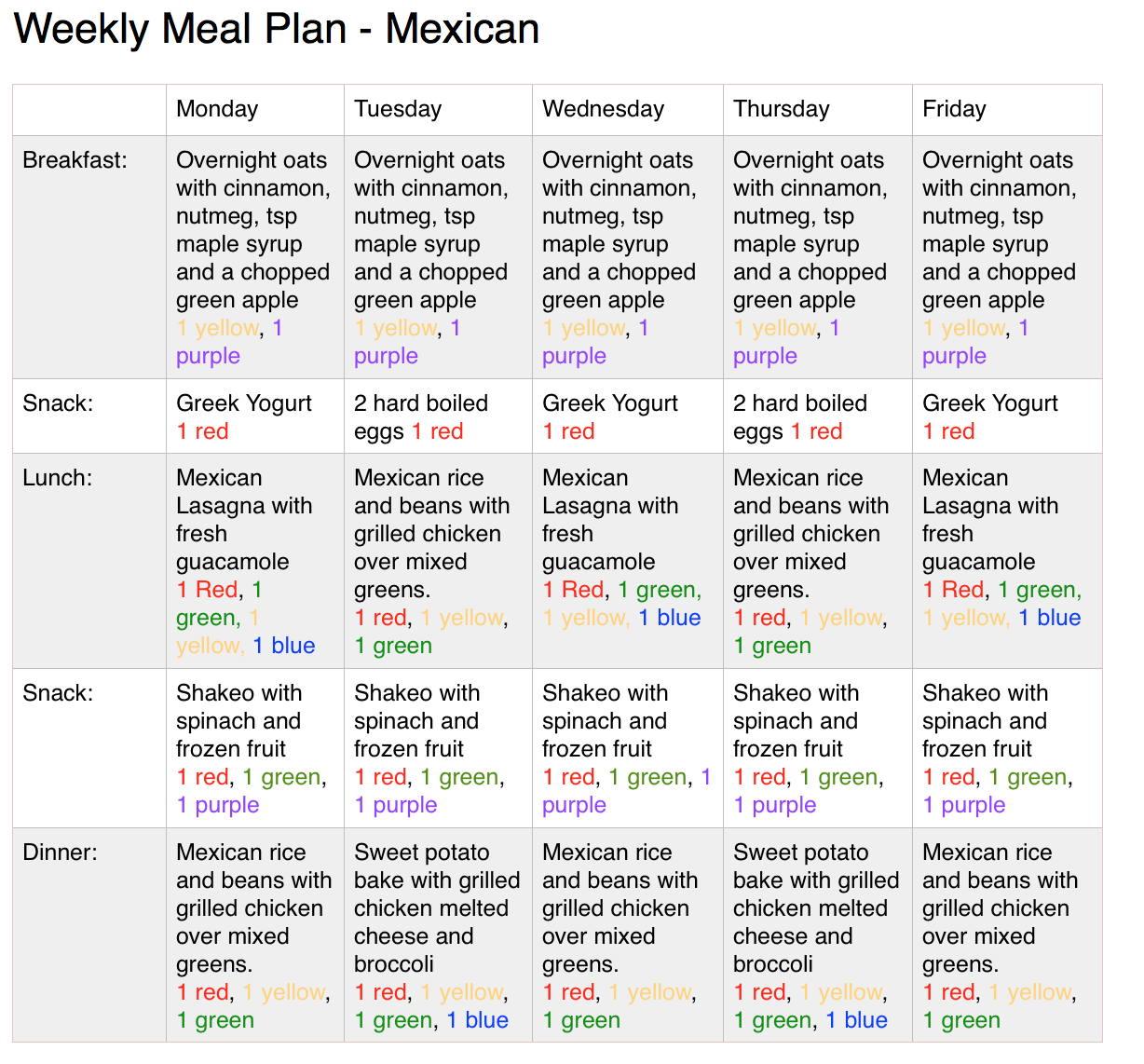Click '1 blue' text in Friday's lunch
Screen dimensions: 1144x1064
(1050, 618)
